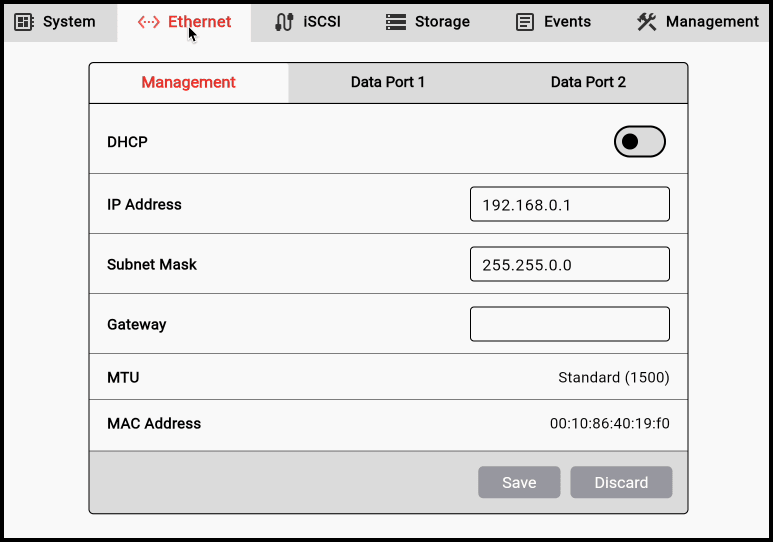773x542 pixels.
Task: Click the MAC address value text
Action: 609,424
